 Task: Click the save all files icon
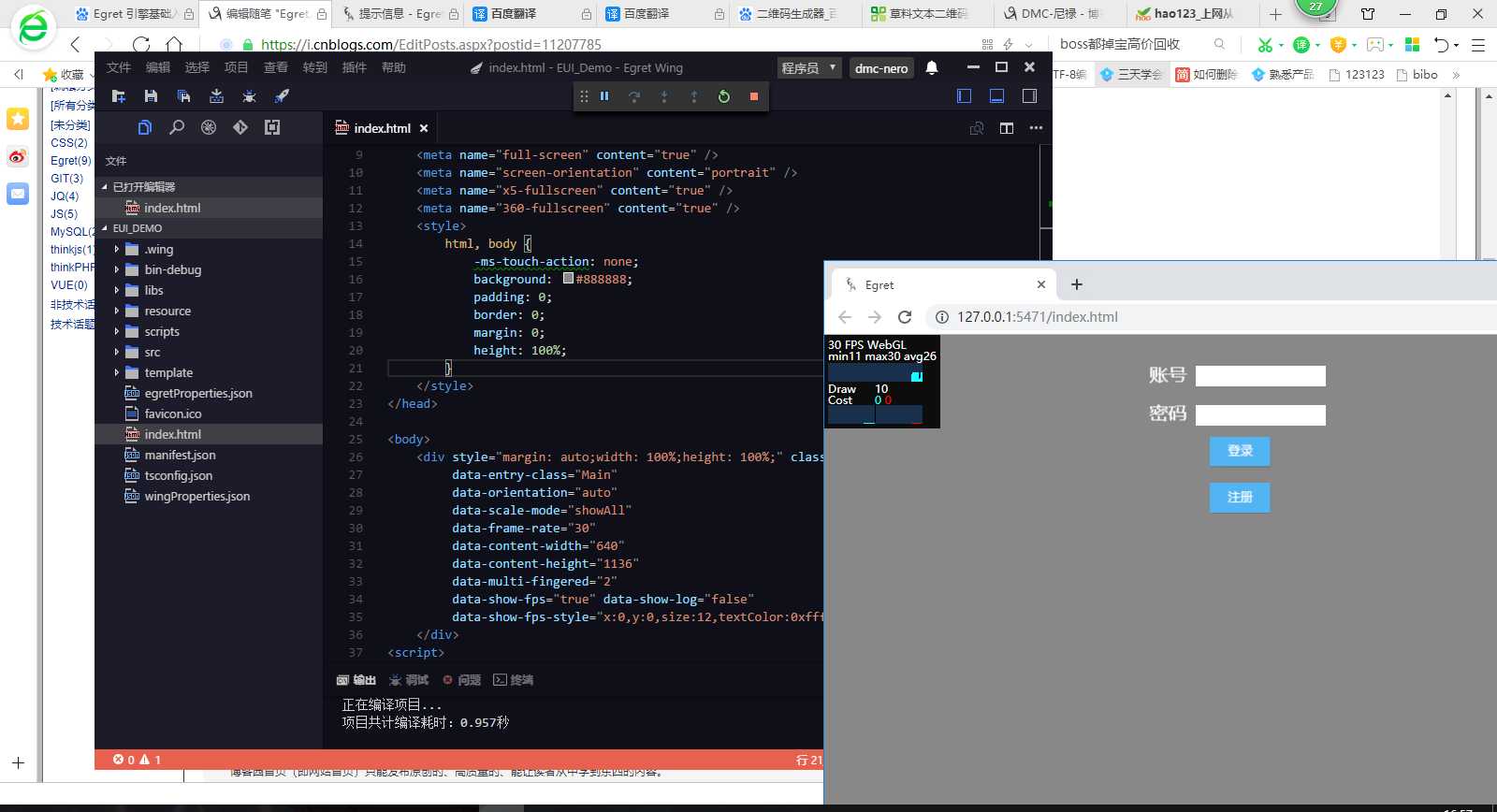[183, 96]
